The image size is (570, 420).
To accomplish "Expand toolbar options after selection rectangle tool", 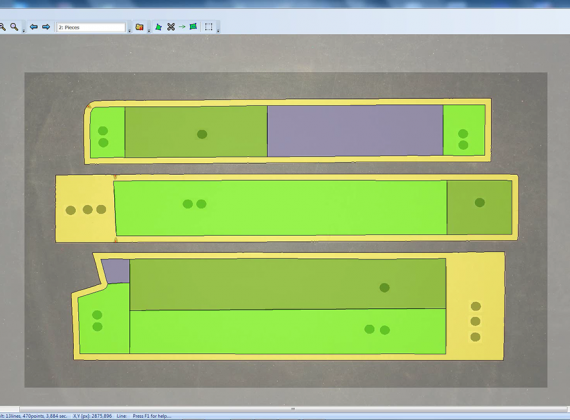I will click(x=218, y=31).
